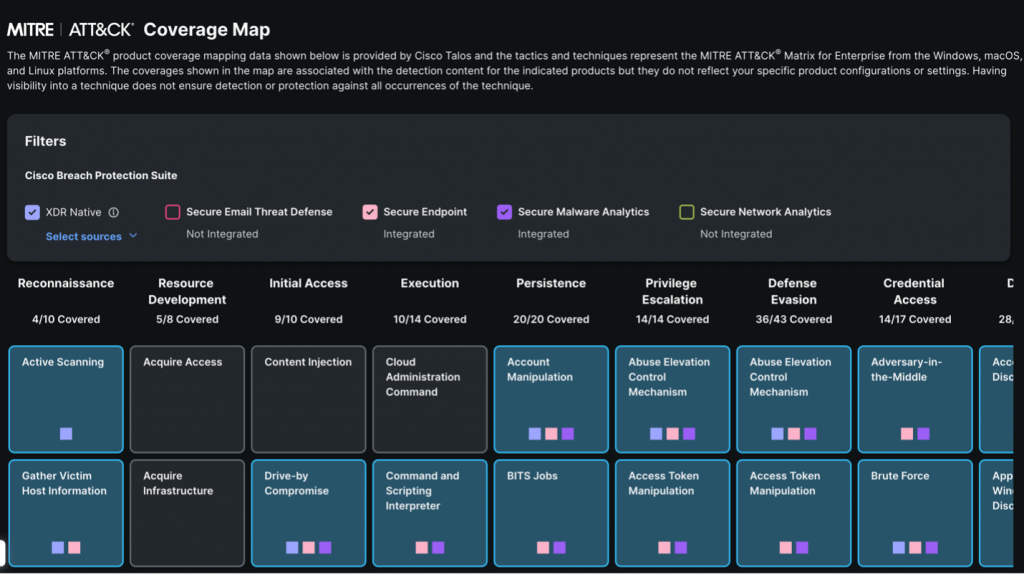Disable the Secure Endpoint checkbox
This screenshot has width=1024, height=575.
[370, 212]
